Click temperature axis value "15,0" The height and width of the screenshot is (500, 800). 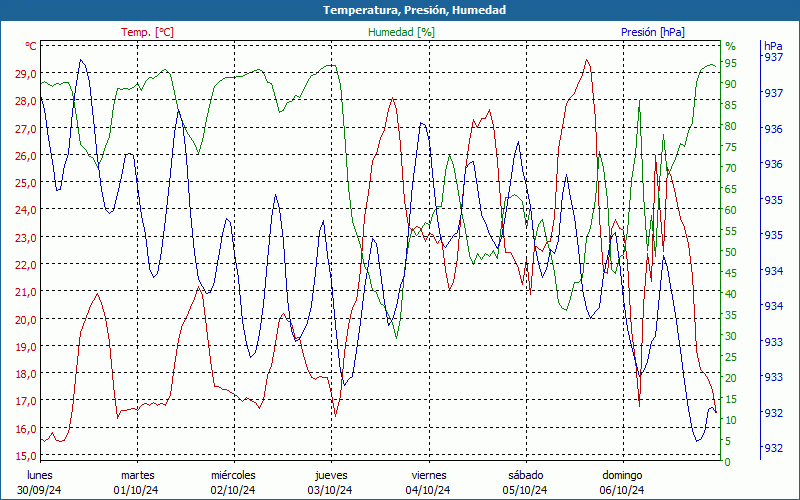[x=26, y=455]
